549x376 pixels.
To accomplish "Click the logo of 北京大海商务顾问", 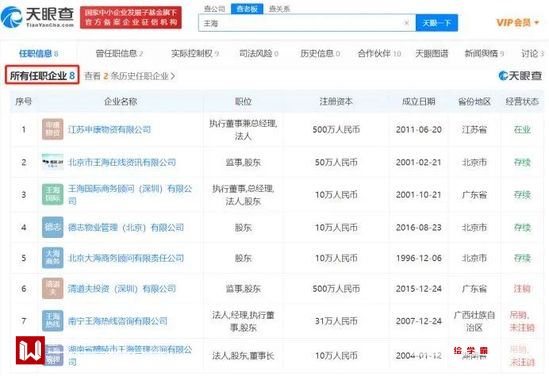I will tap(53, 258).
